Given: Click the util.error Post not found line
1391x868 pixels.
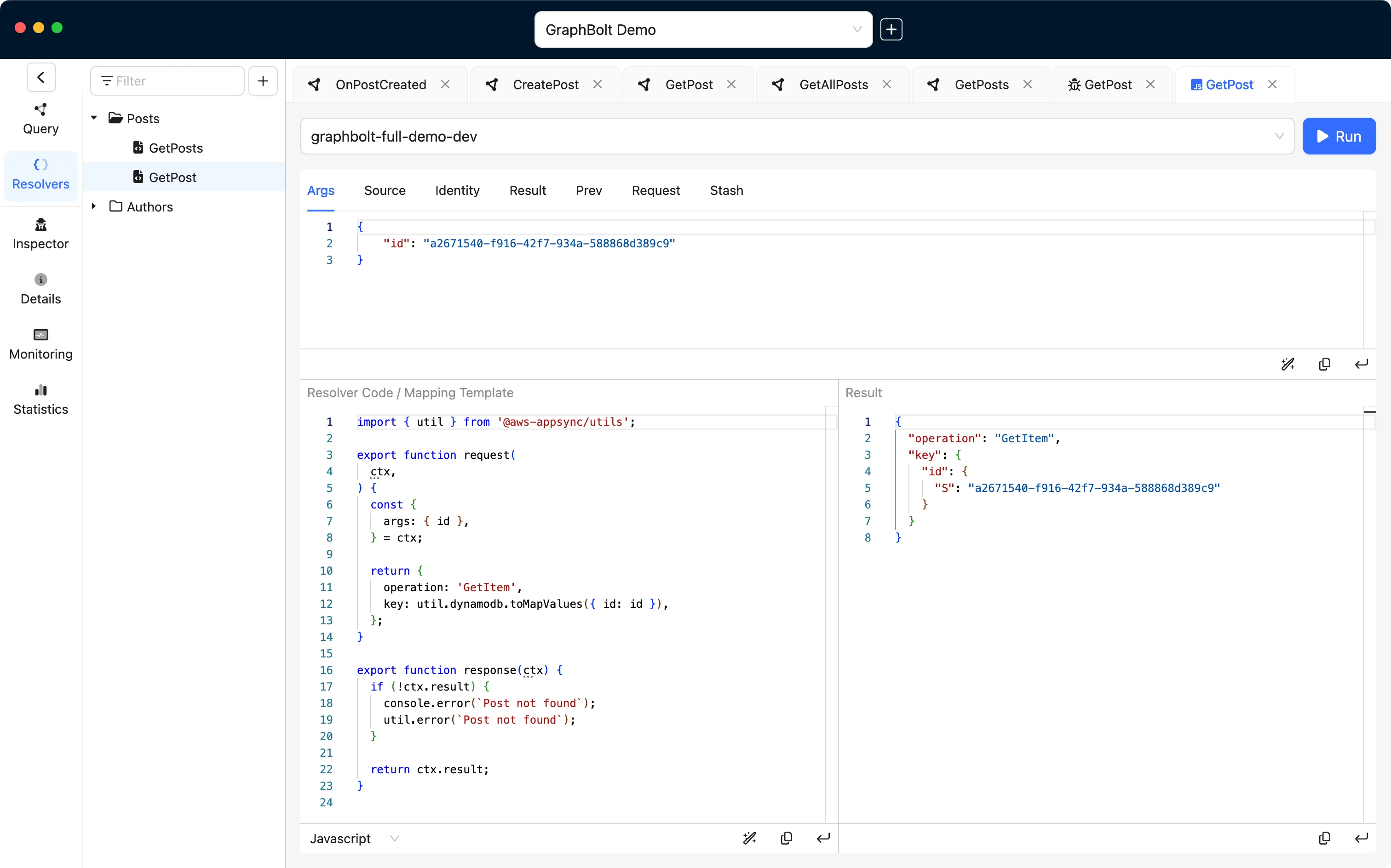Looking at the screenshot, I should pyautogui.click(x=480, y=720).
